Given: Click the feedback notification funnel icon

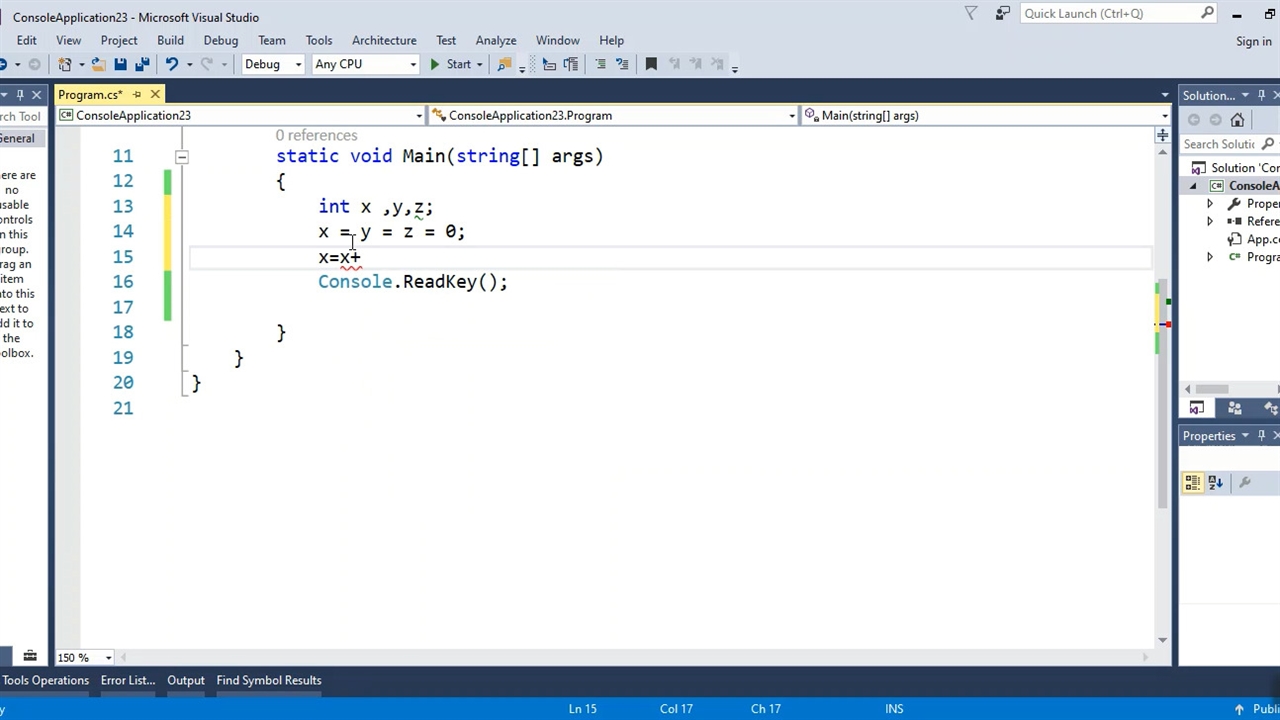Looking at the screenshot, I should pyautogui.click(x=970, y=13).
